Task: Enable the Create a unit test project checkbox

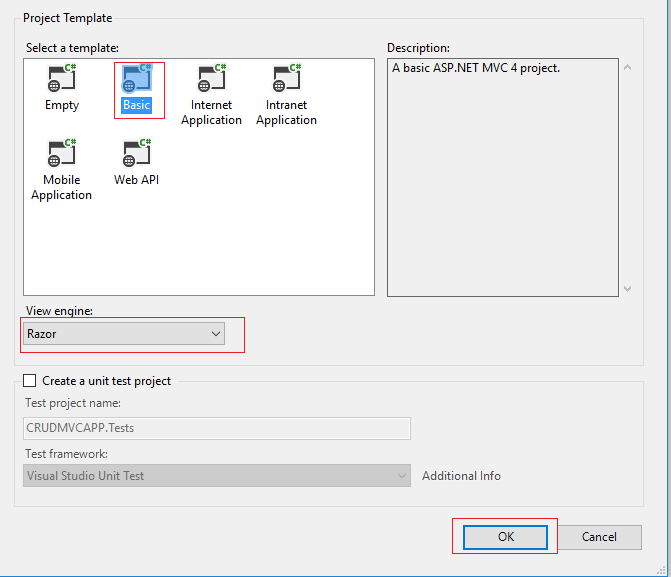Action: click(29, 381)
